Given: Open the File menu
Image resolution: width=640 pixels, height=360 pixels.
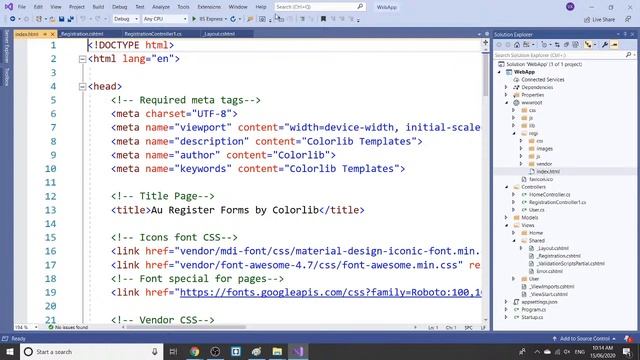Looking at the screenshot, I should 22,7.
